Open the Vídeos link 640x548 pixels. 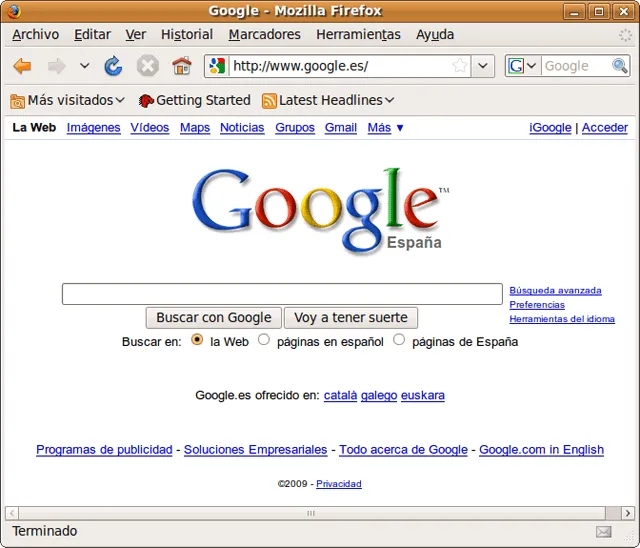coord(150,128)
